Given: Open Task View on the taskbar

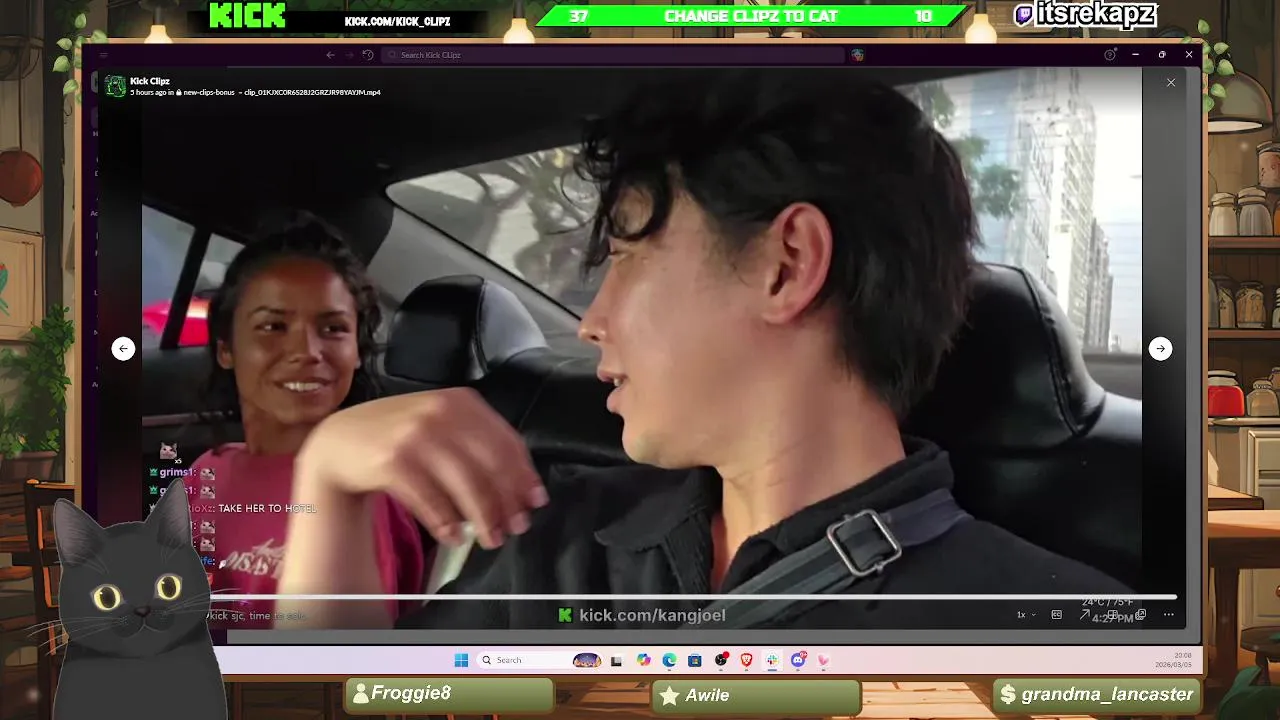Looking at the screenshot, I should (x=617, y=660).
